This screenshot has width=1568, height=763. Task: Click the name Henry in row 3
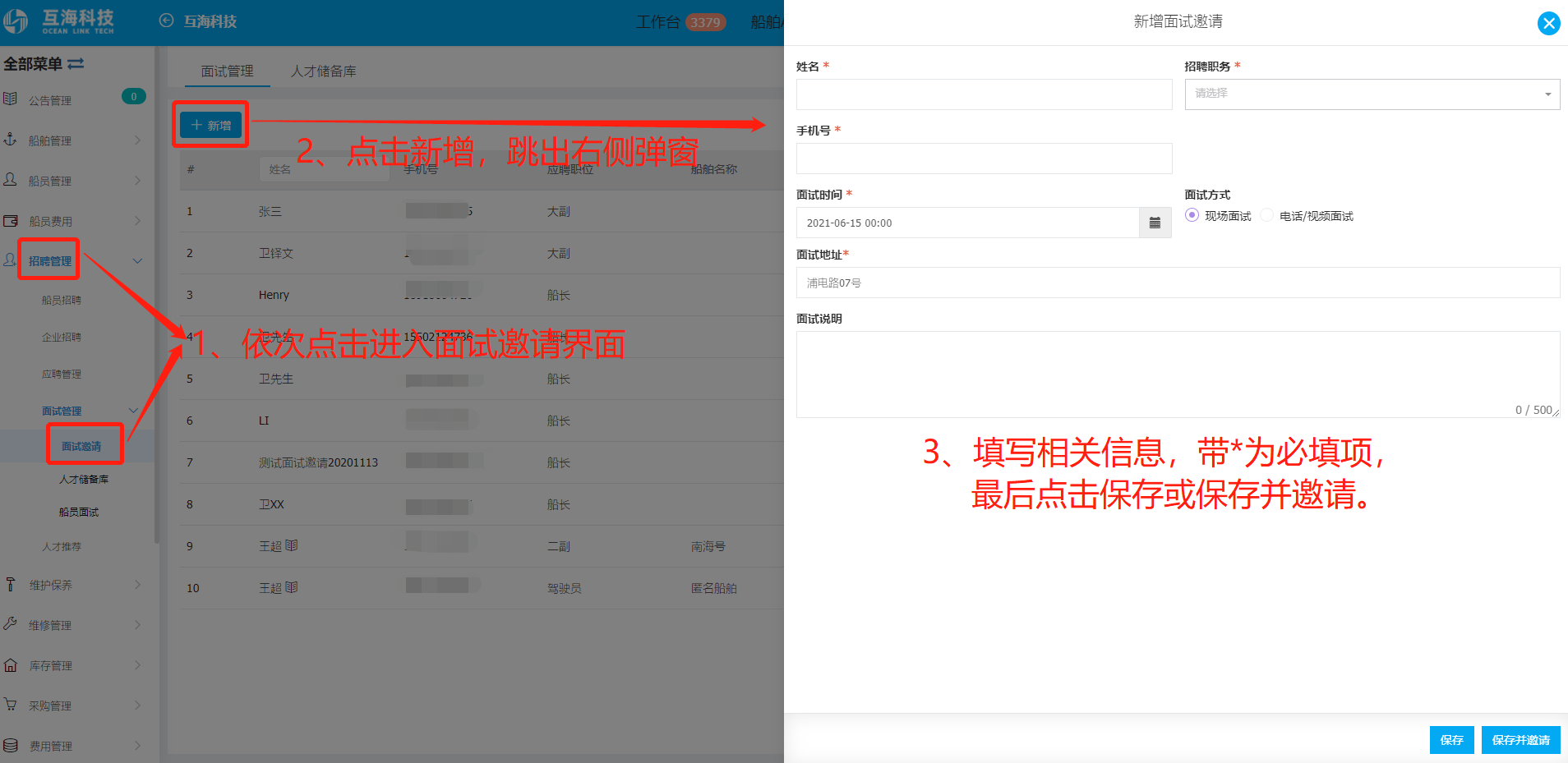274,295
